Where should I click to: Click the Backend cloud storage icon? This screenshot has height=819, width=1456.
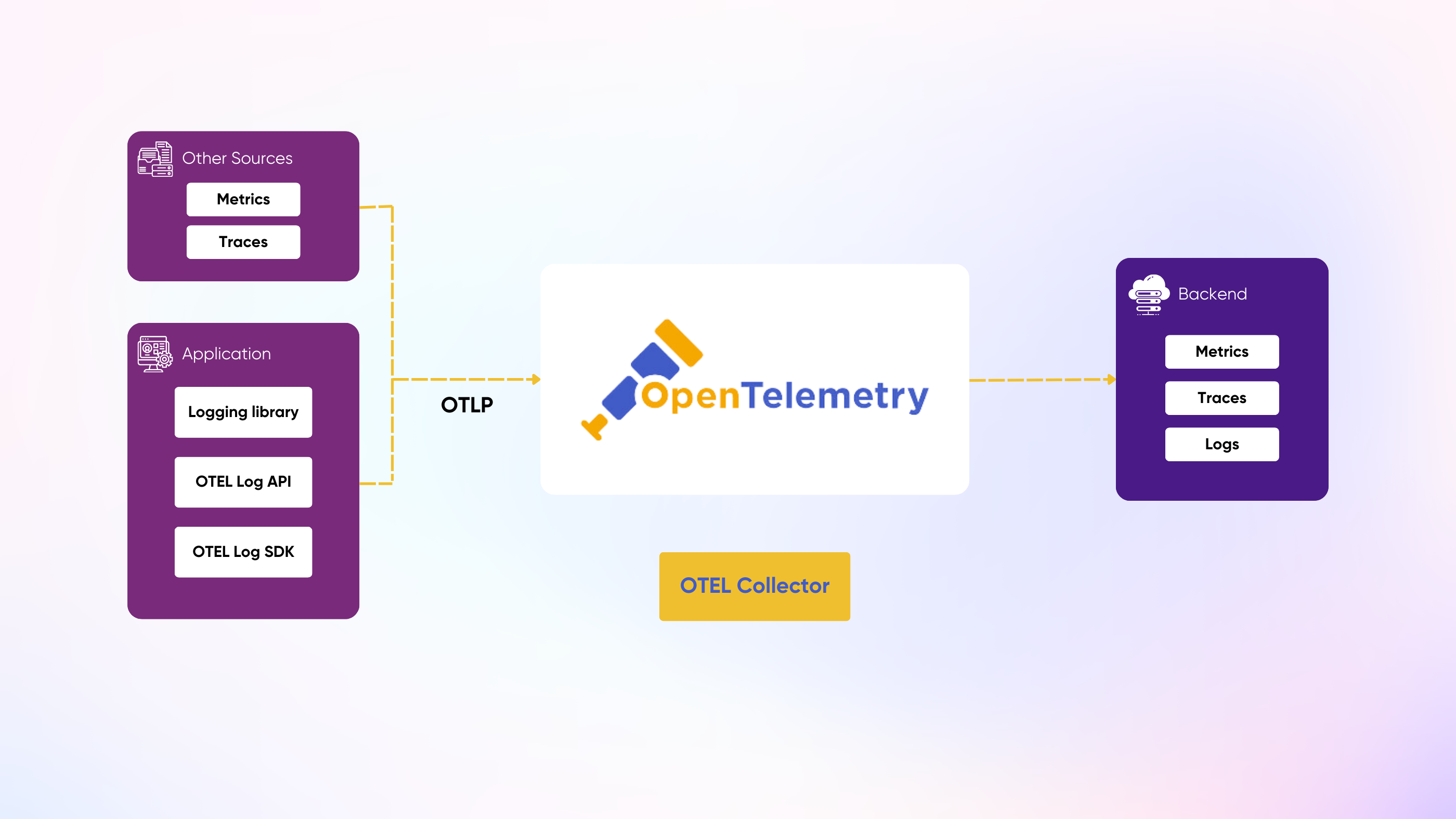click(x=1149, y=294)
